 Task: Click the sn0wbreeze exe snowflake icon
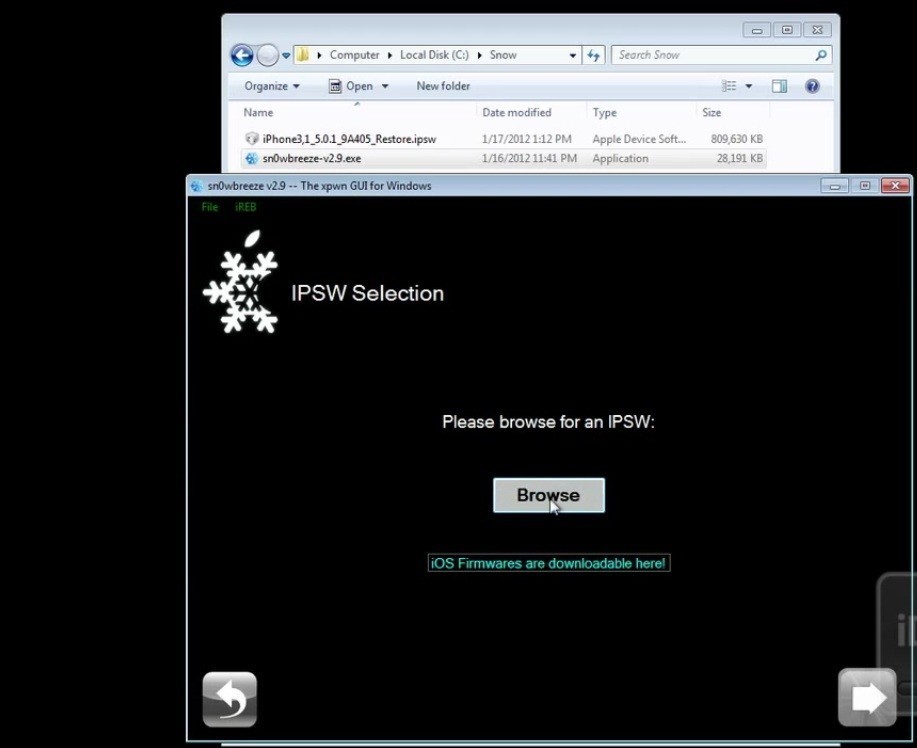(x=252, y=158)
